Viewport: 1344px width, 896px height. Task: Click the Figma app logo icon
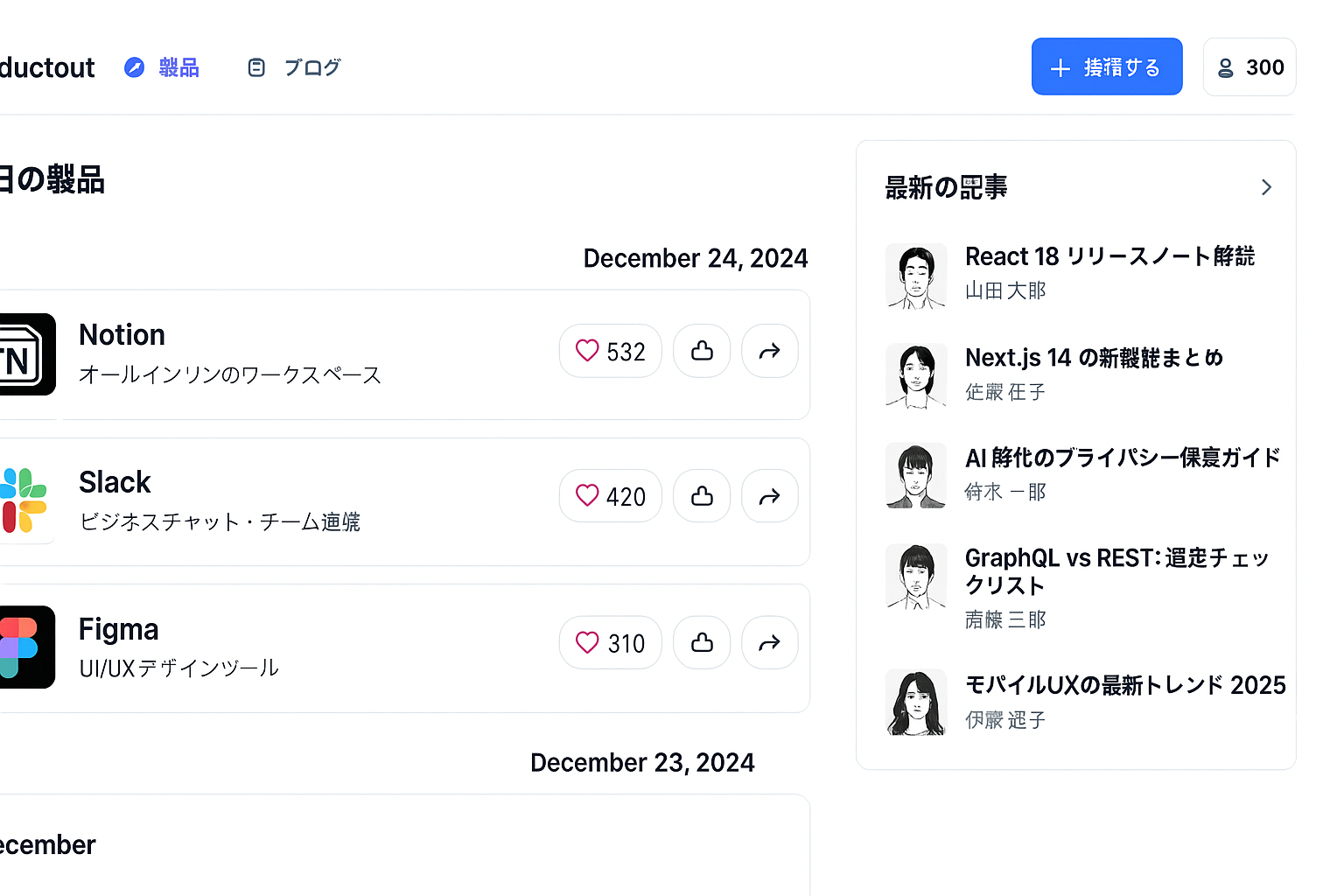26,647
